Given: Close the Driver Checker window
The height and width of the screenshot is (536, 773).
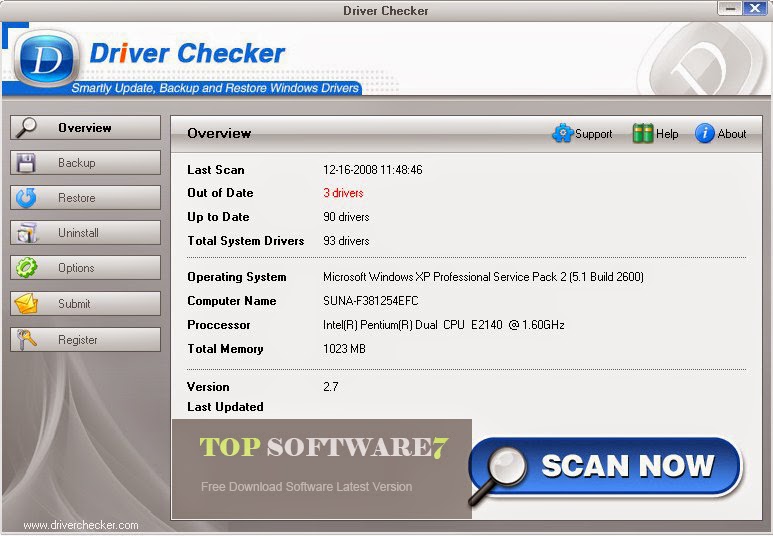Looking at the screenshot, I should [755, 8].
